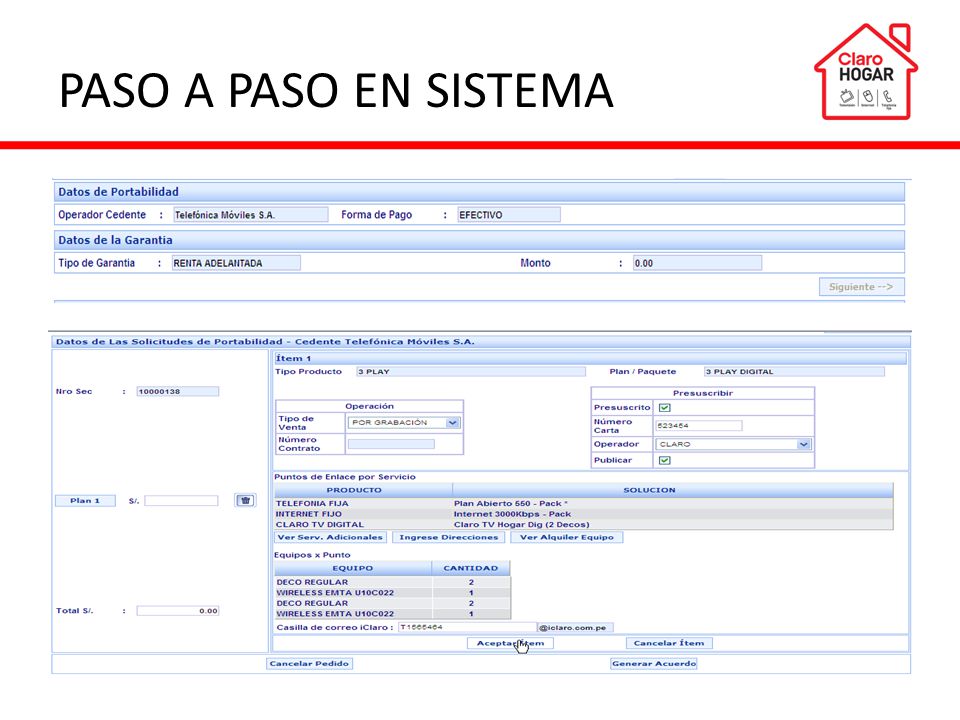Click the 'Equipos x Punto' label

312,555
